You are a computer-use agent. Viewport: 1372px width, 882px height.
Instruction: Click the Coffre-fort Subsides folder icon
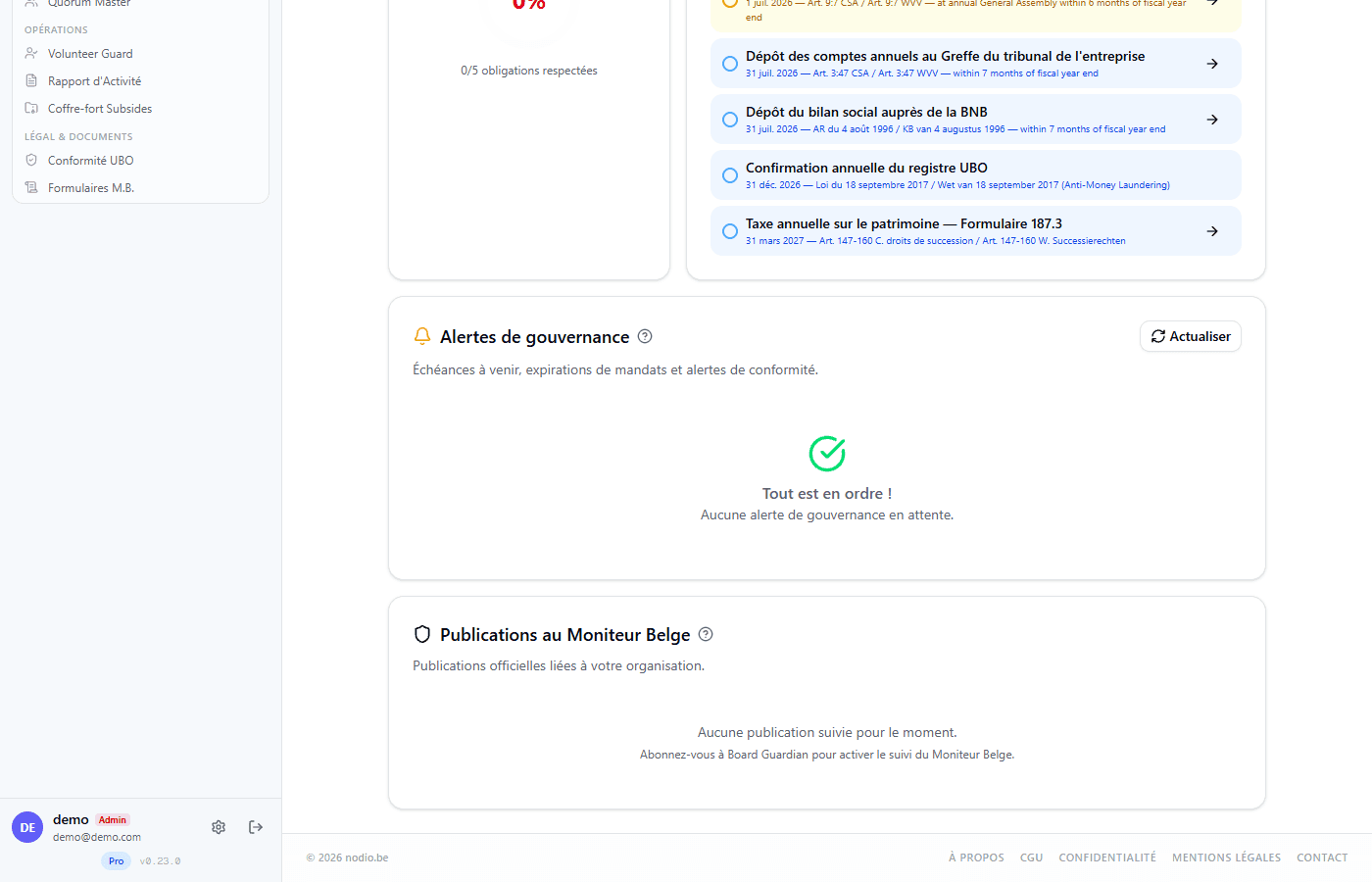point(31,109)
